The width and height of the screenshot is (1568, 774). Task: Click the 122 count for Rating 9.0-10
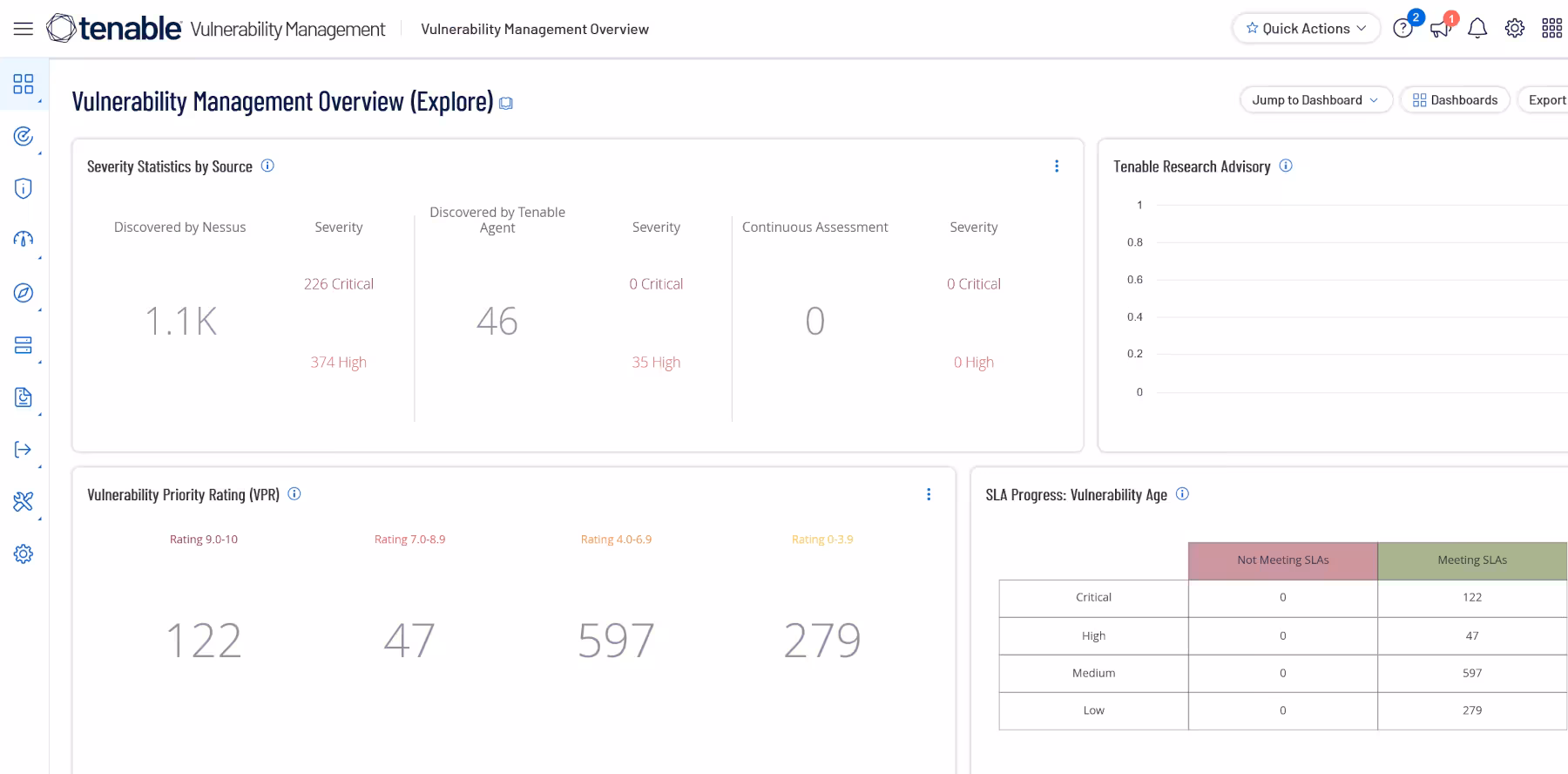[x=204, y=641]
